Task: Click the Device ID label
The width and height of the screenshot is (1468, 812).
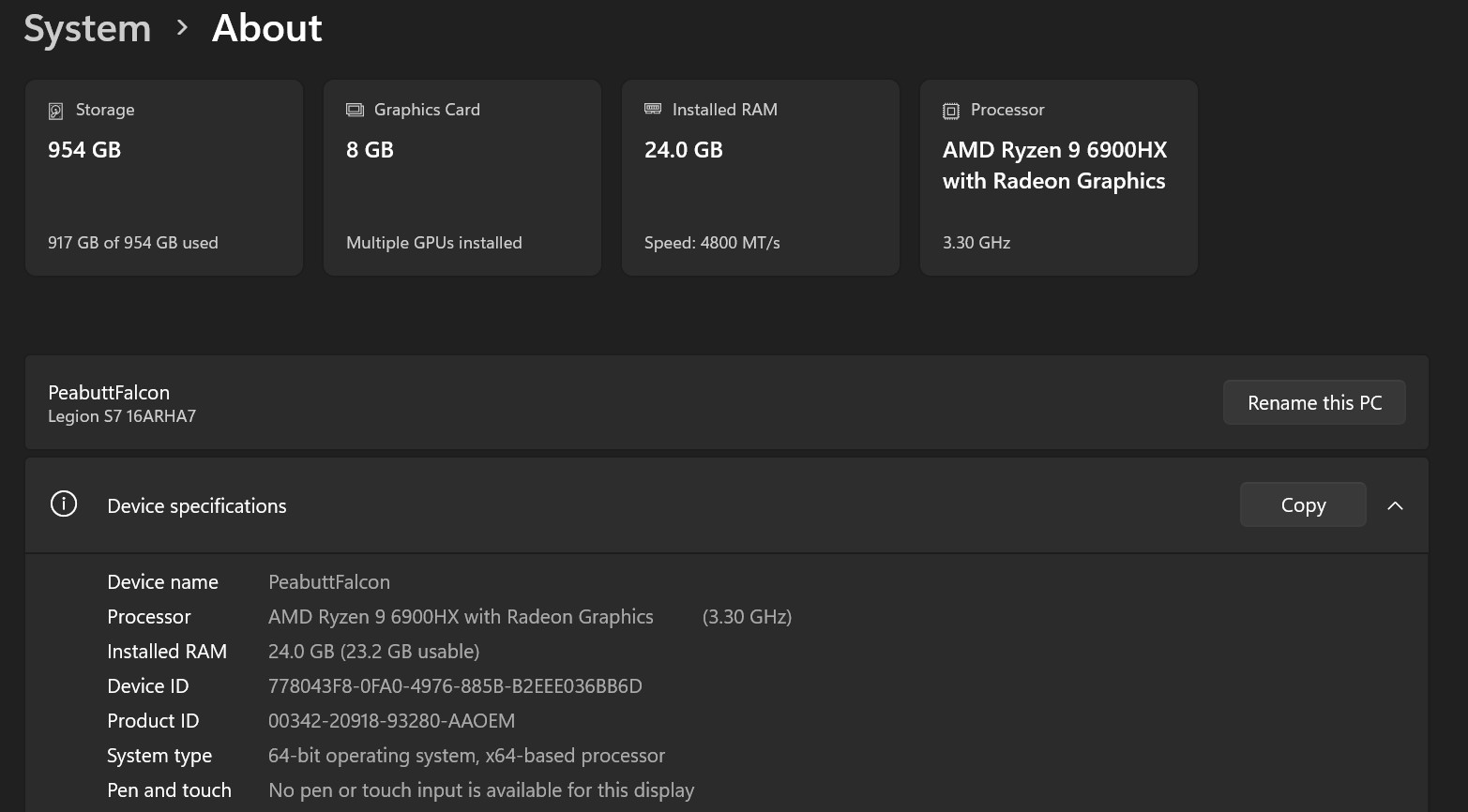Action: pyautogui.click(x=148, y=686)
